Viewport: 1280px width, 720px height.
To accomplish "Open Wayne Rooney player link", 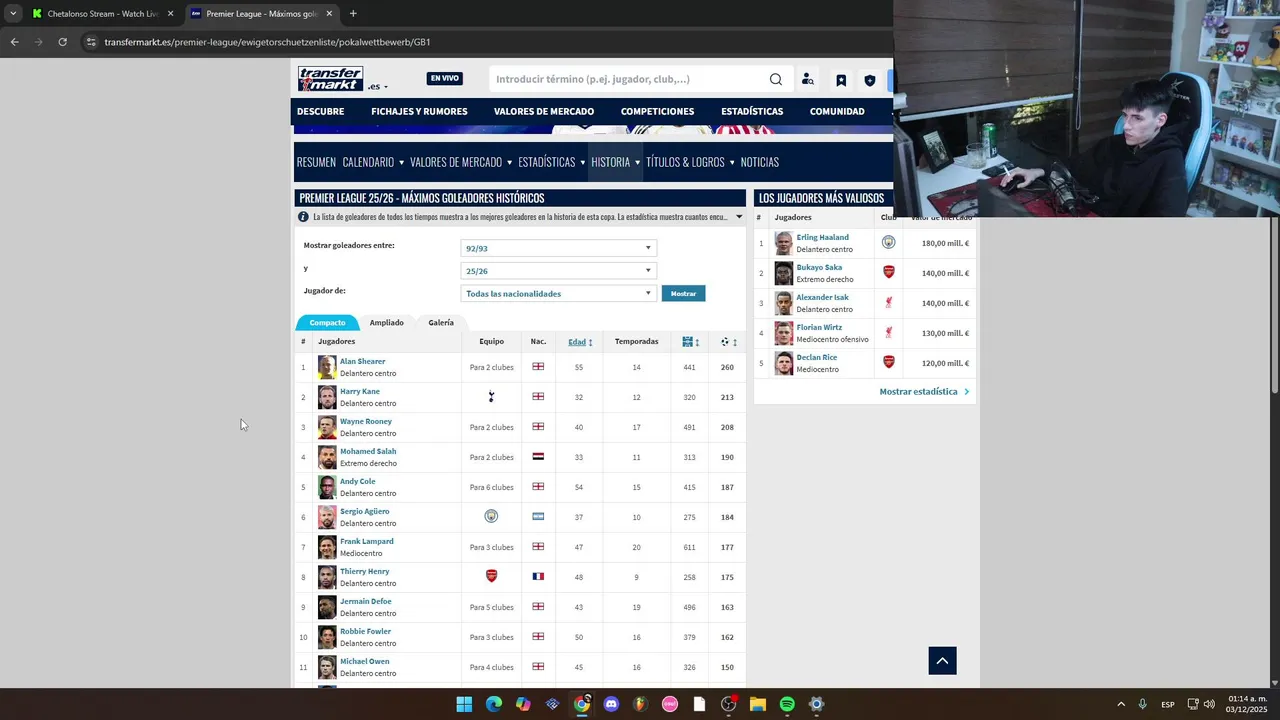I will click(366, 421).
